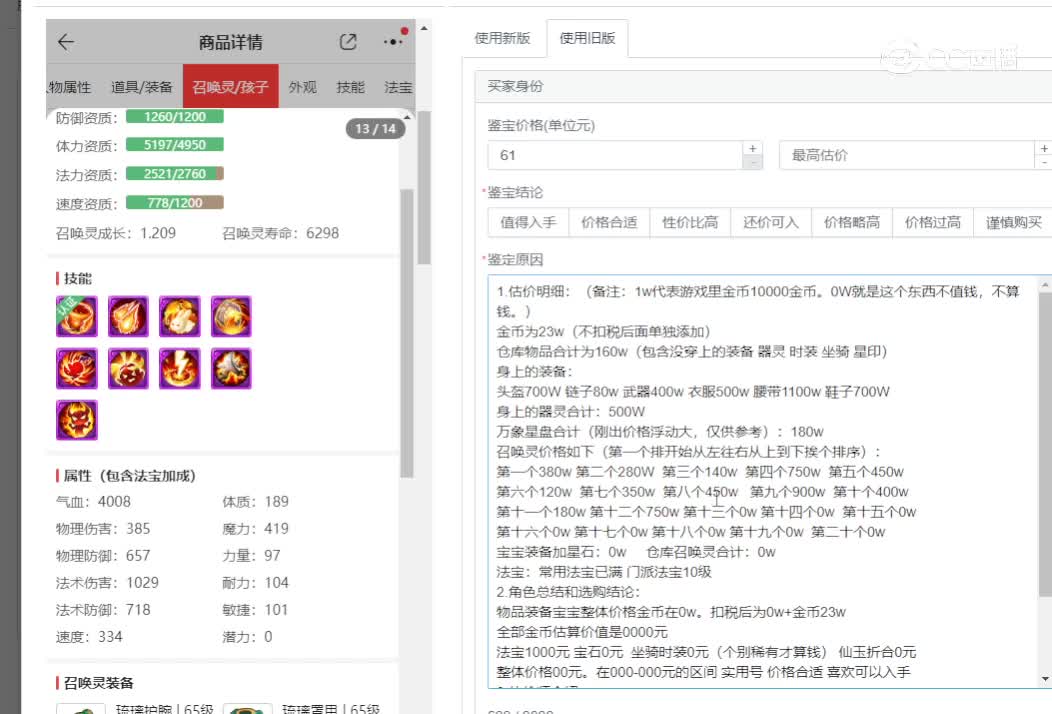The image size is (1052, 714).
Task: Click the 速度资质 bar 778/1200
Action: 175,203
